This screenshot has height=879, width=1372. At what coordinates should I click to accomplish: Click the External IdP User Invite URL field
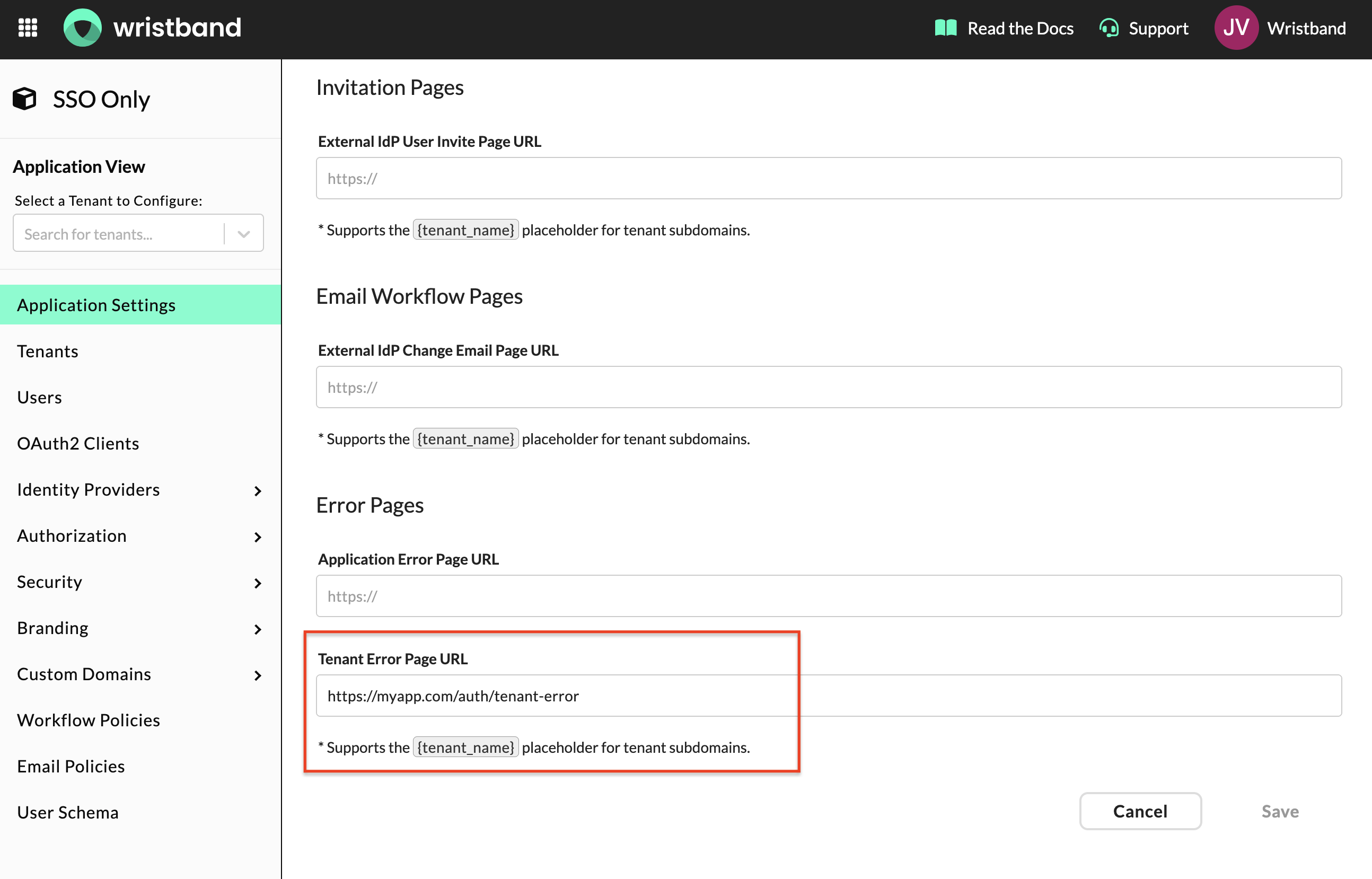tap(828, 178)
